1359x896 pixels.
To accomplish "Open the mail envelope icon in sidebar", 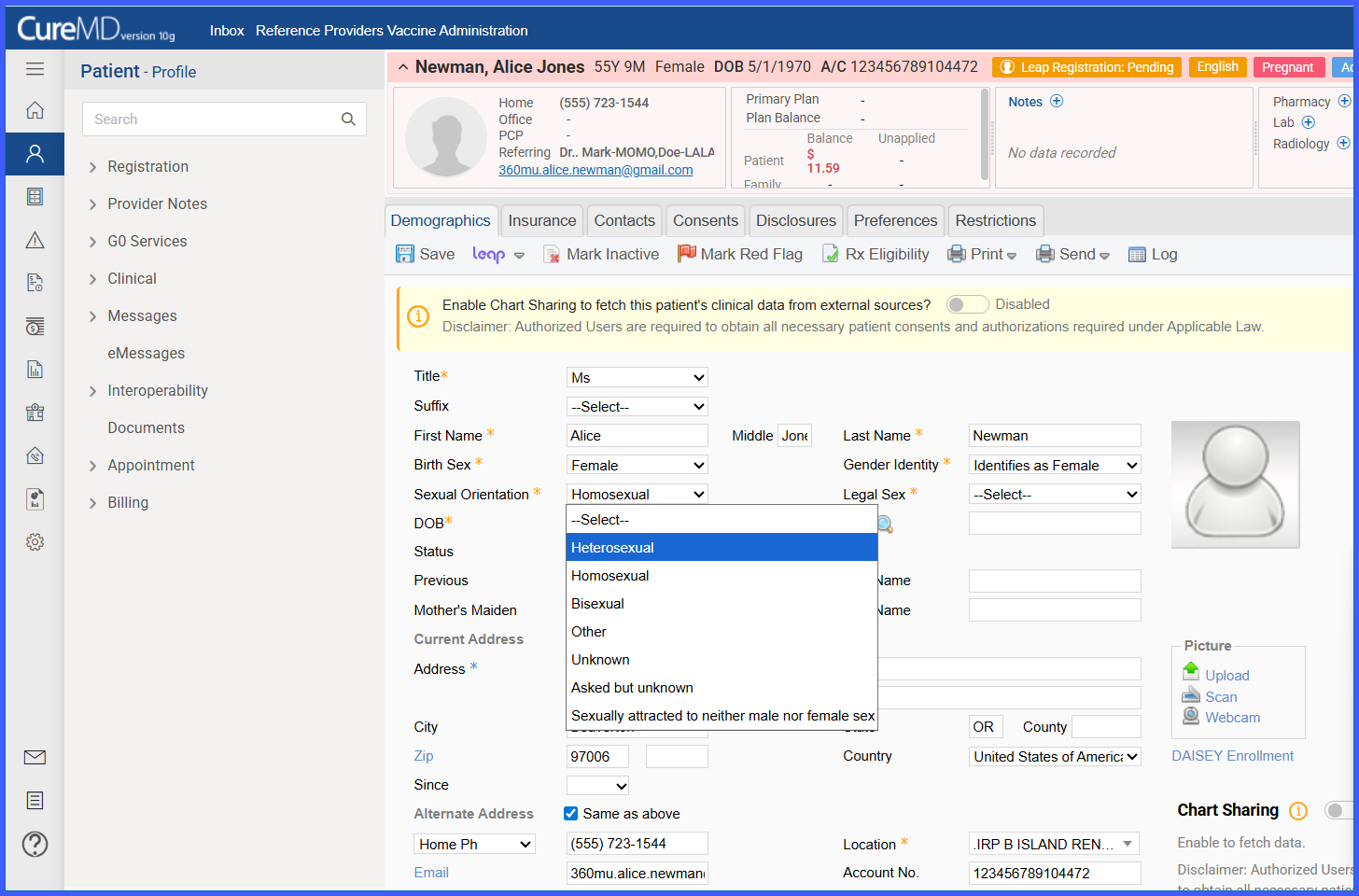I will [x=35, y=757].
